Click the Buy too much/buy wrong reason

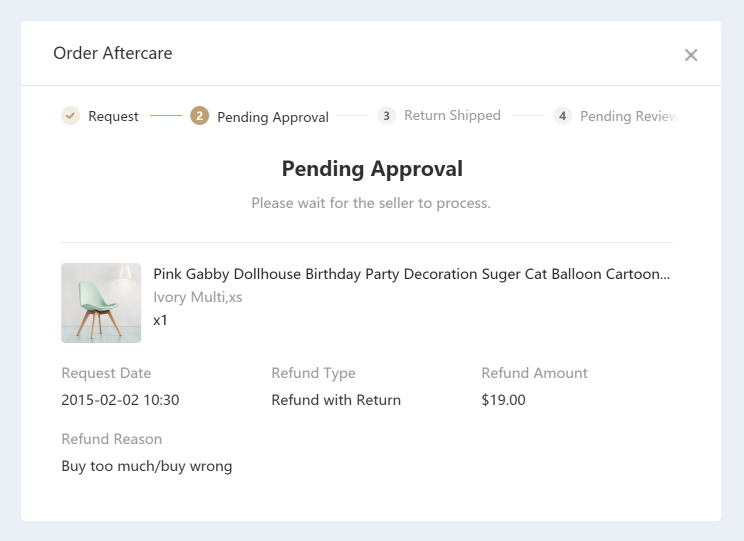tap(146, 466)
